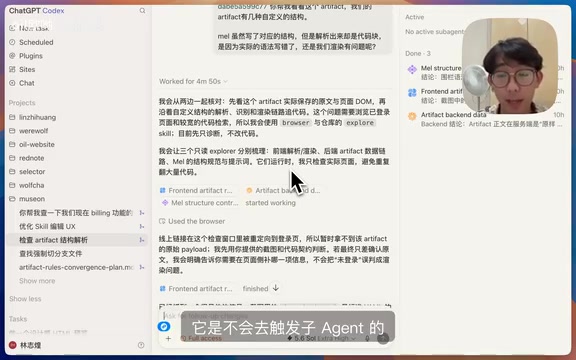This screenshot has width=576, height=360.
Task: Click the search magnifier icon in sidebar header
Action: coord(142,11)
